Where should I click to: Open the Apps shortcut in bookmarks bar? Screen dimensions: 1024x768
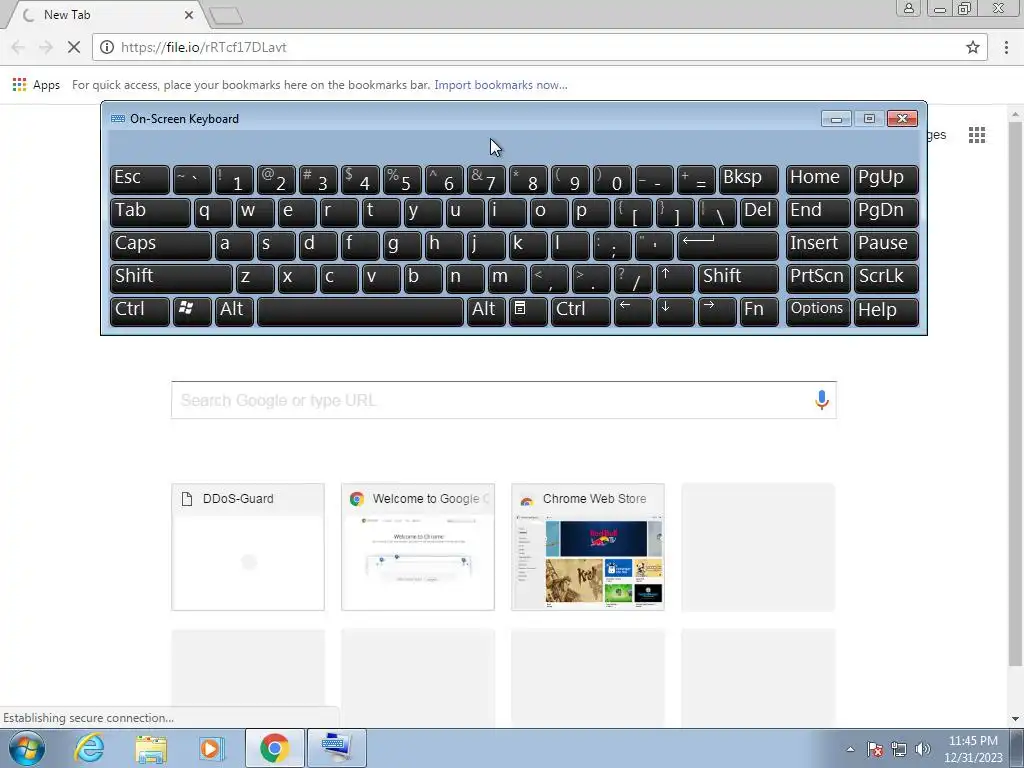coord(37,85)
